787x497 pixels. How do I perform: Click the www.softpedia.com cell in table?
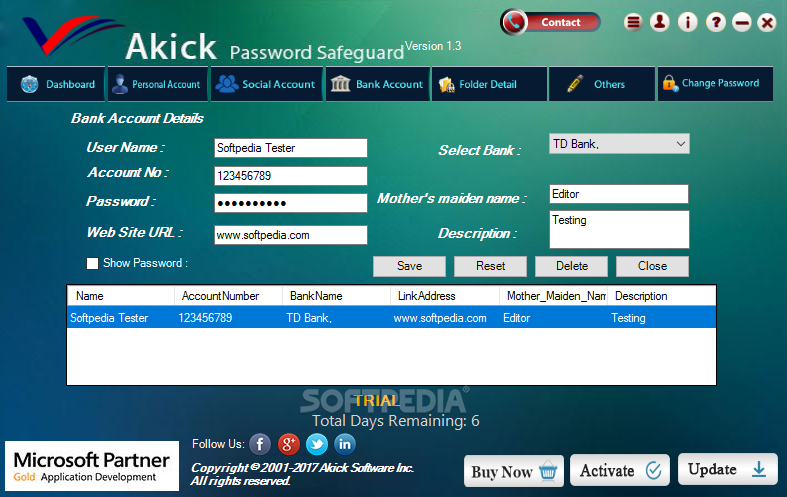(440, 318)
